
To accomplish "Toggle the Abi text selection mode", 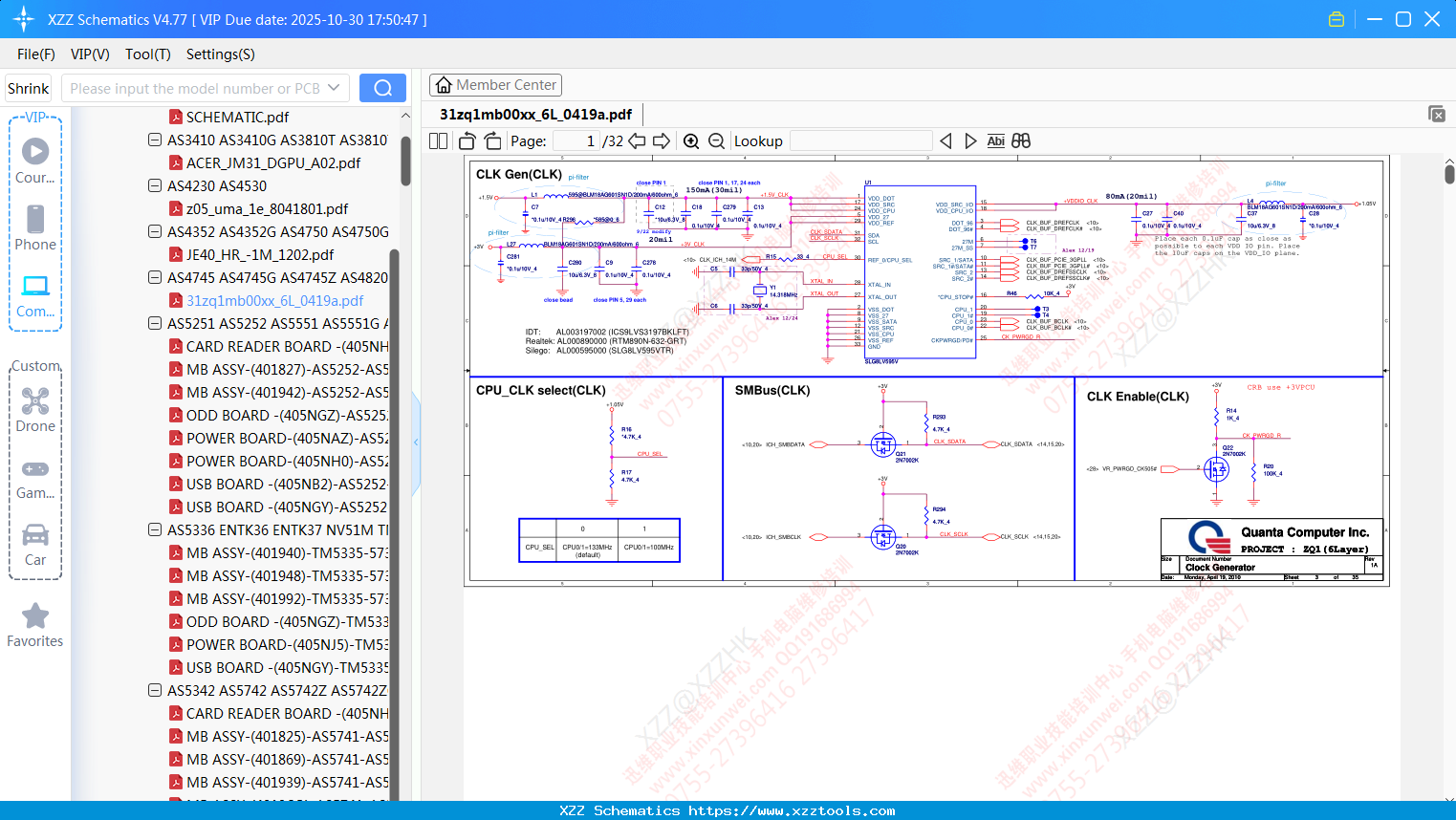I will [995, 141].
